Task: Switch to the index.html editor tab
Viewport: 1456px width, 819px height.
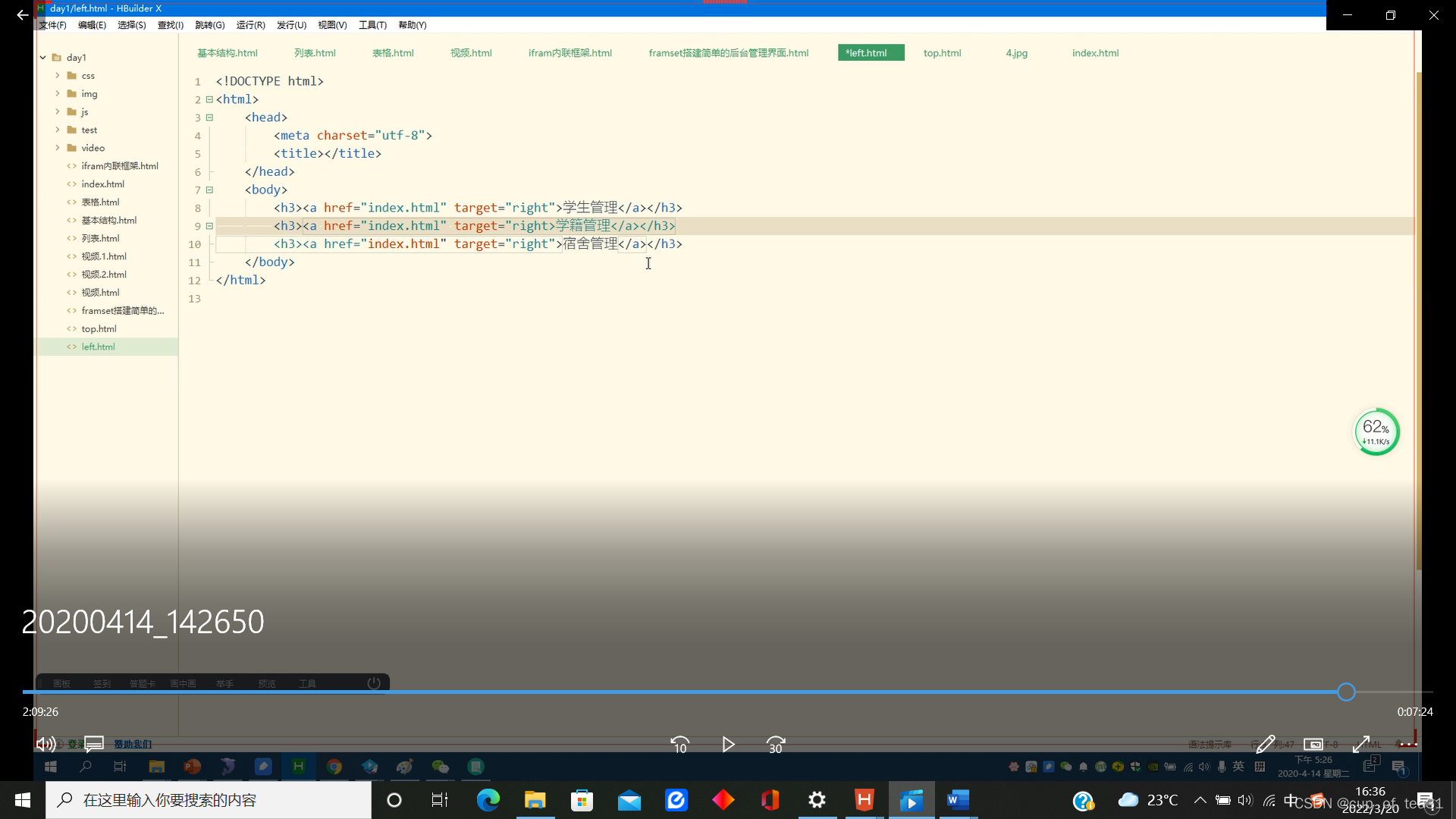Action: [x=1095, y=53]
